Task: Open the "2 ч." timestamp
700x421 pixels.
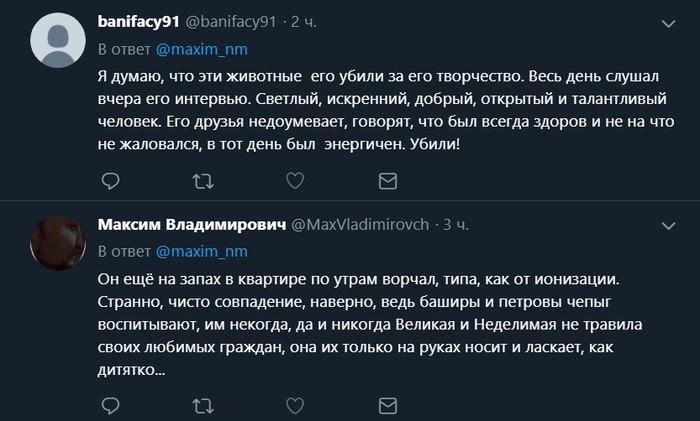Action: point(302,20)
